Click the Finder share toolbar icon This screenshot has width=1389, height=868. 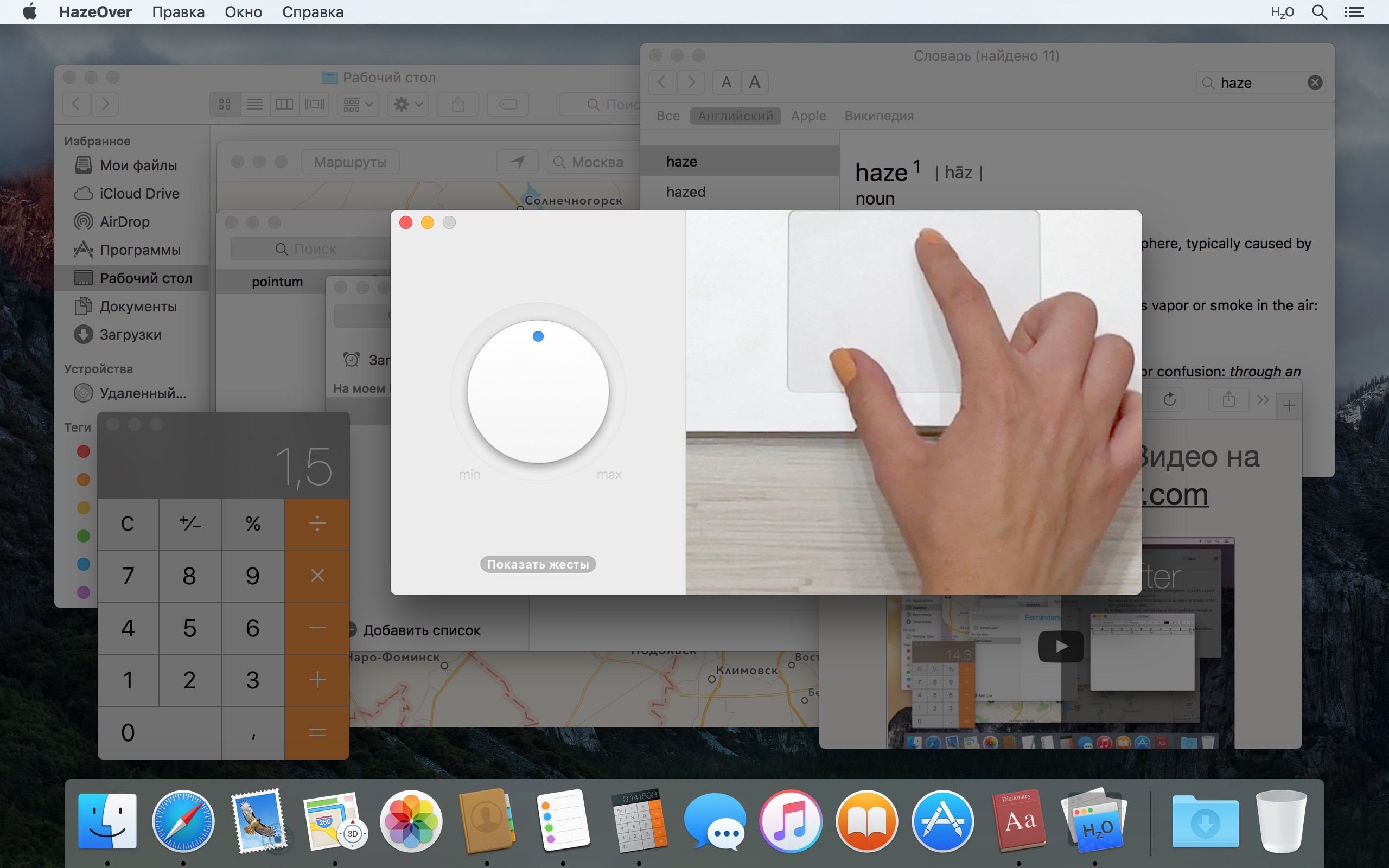(457, 104)
